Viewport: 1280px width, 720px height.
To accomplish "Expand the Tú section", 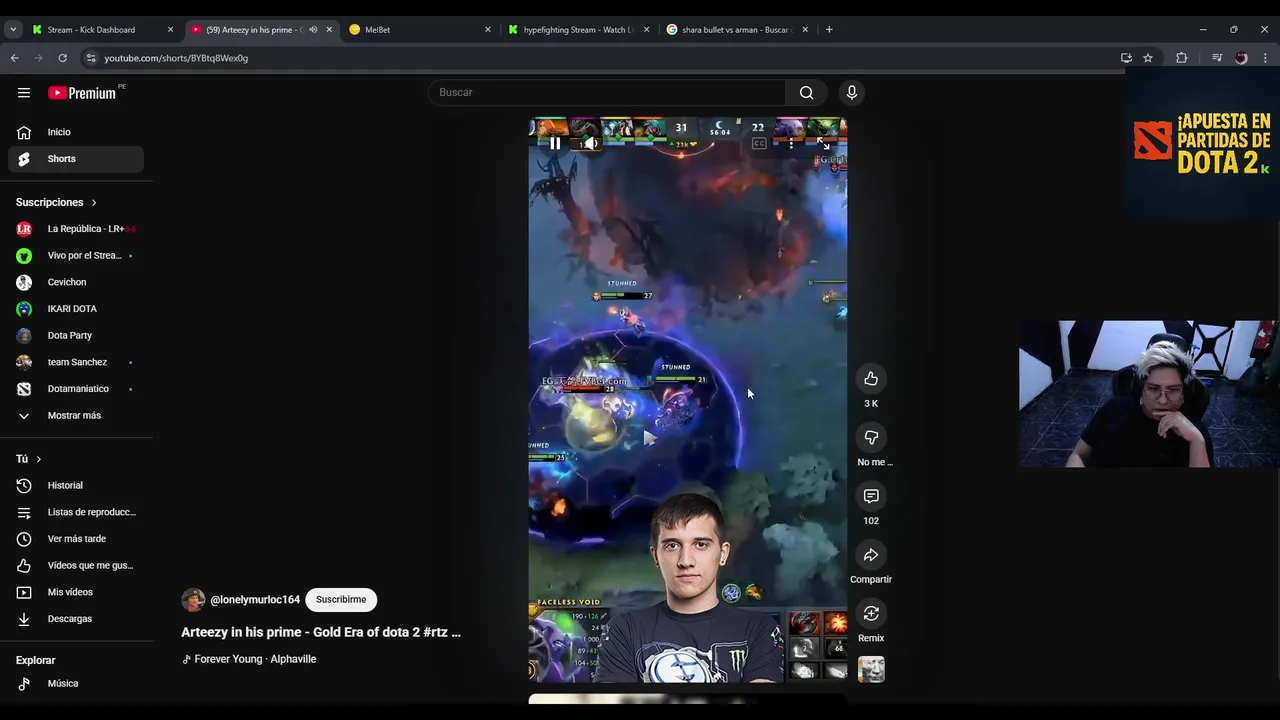I will coord(29,459).
